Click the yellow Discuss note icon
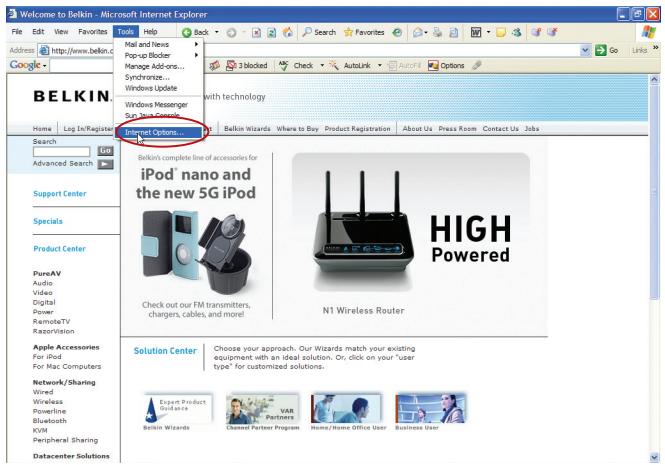The height and width of the screenshot is (465, 665). pyautogui.click(x=501, y=32)
